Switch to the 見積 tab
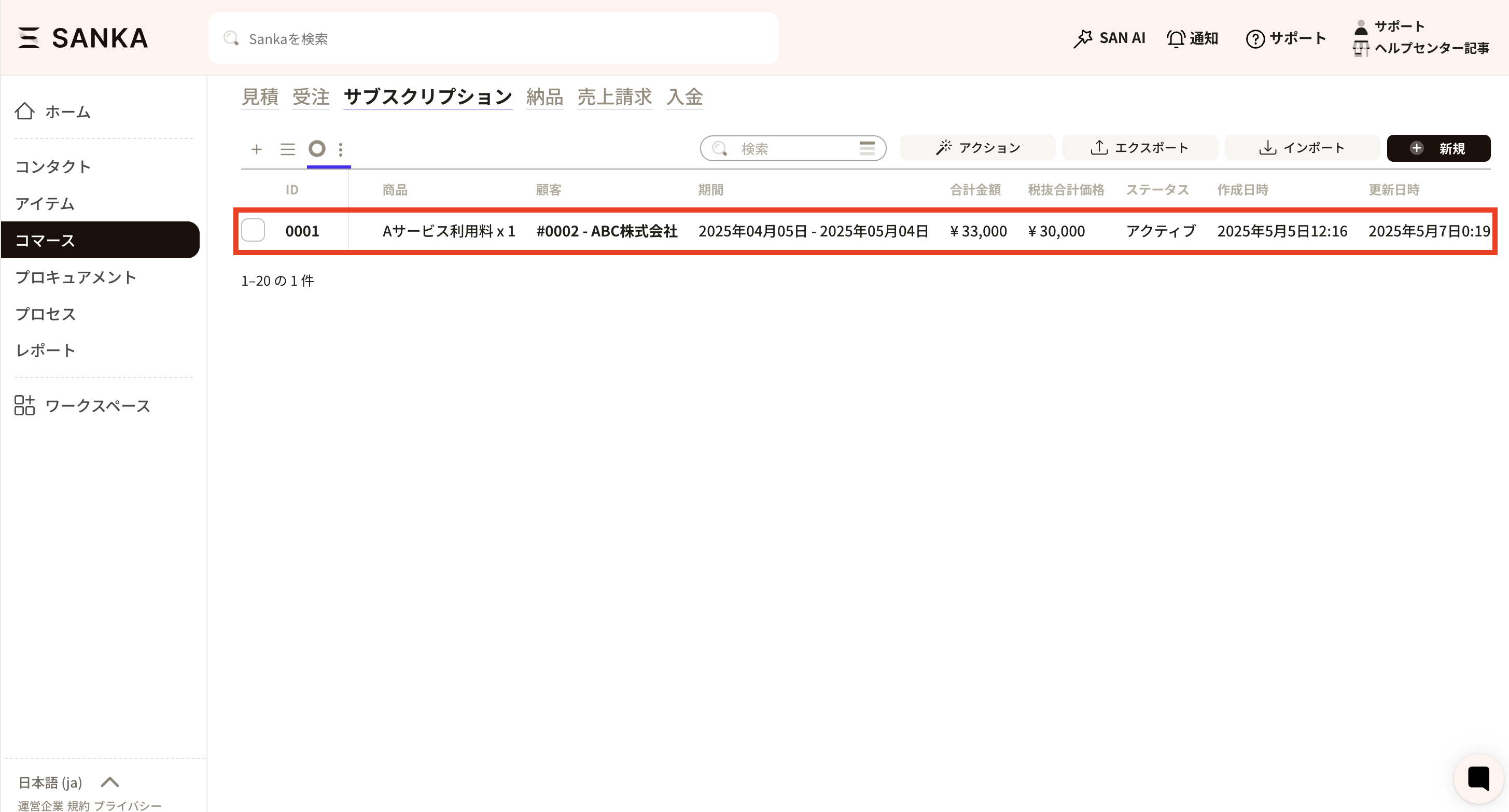Image resolution: width=1509 pixels, height=812 pixels. (260, 96)
